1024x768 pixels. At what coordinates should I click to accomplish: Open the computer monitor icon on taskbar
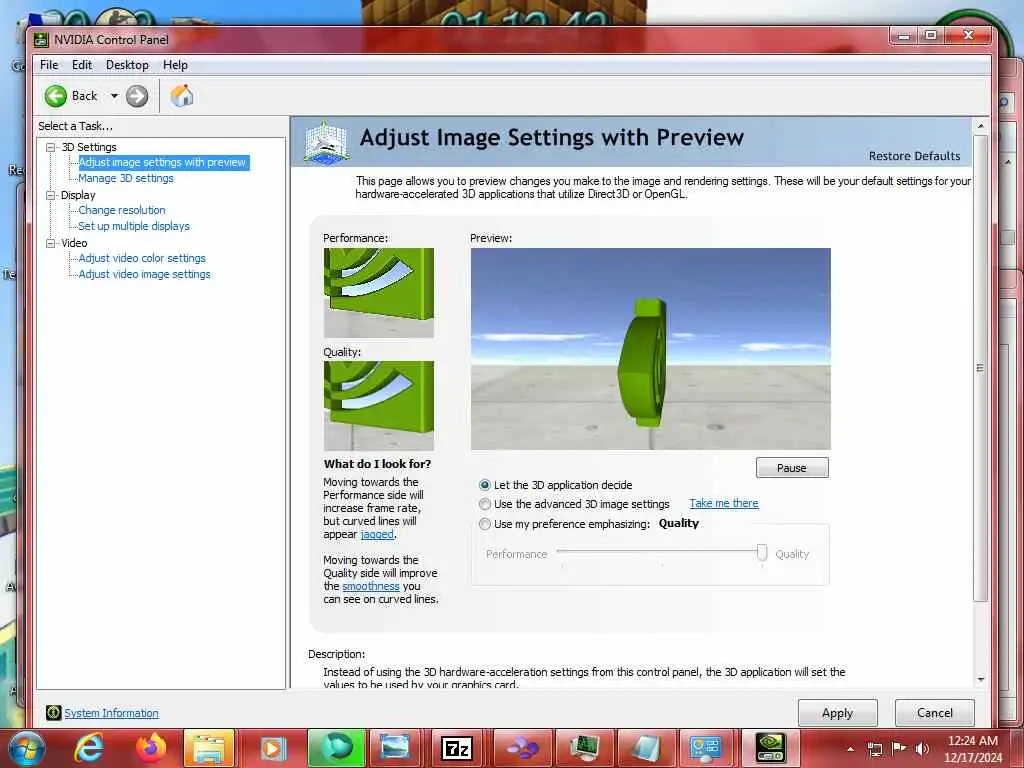tap(584, 748)
